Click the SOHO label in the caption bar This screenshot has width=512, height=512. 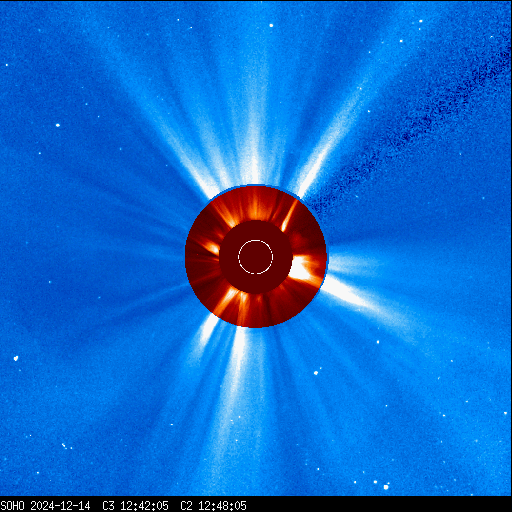[12, 506]
